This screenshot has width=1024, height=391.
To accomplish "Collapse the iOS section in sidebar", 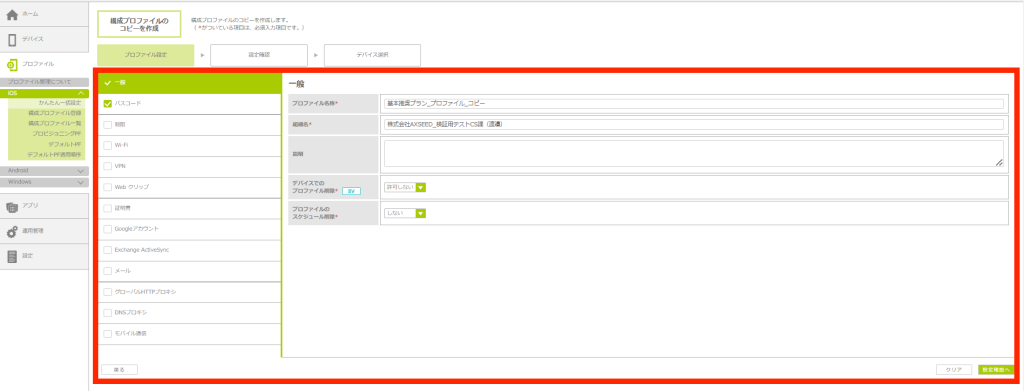I will click(x=44, y=93).
